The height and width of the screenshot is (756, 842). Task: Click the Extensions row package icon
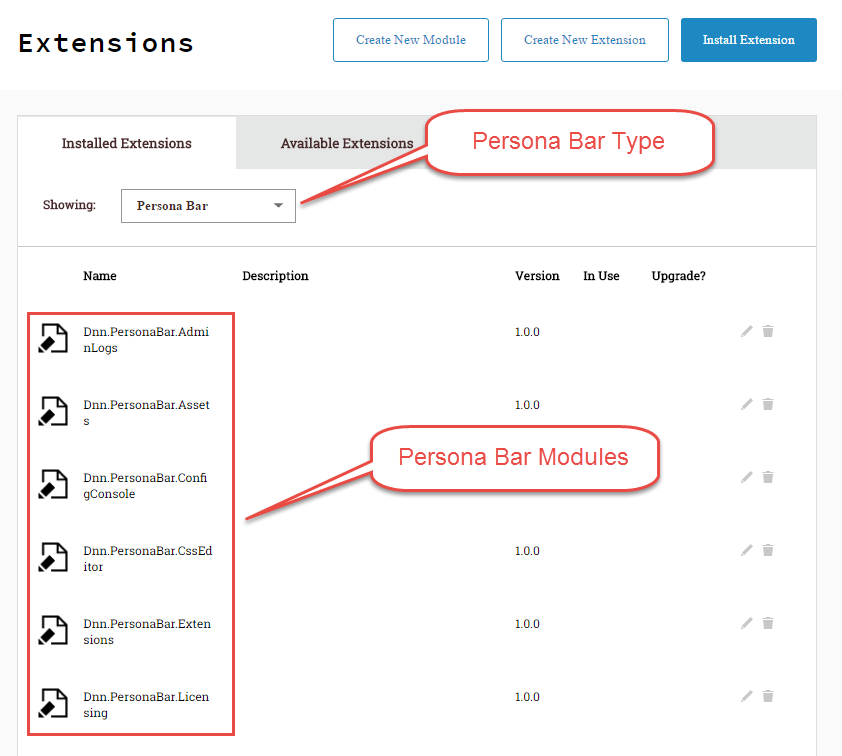coord(53,630)
